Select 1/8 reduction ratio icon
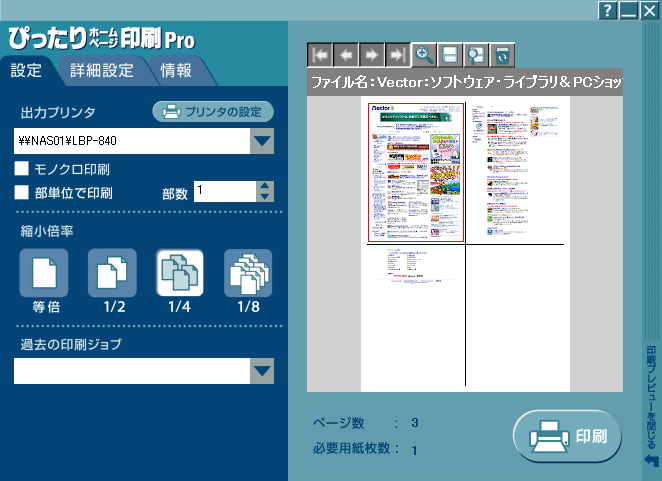662x481 pixels. [248, 273]
